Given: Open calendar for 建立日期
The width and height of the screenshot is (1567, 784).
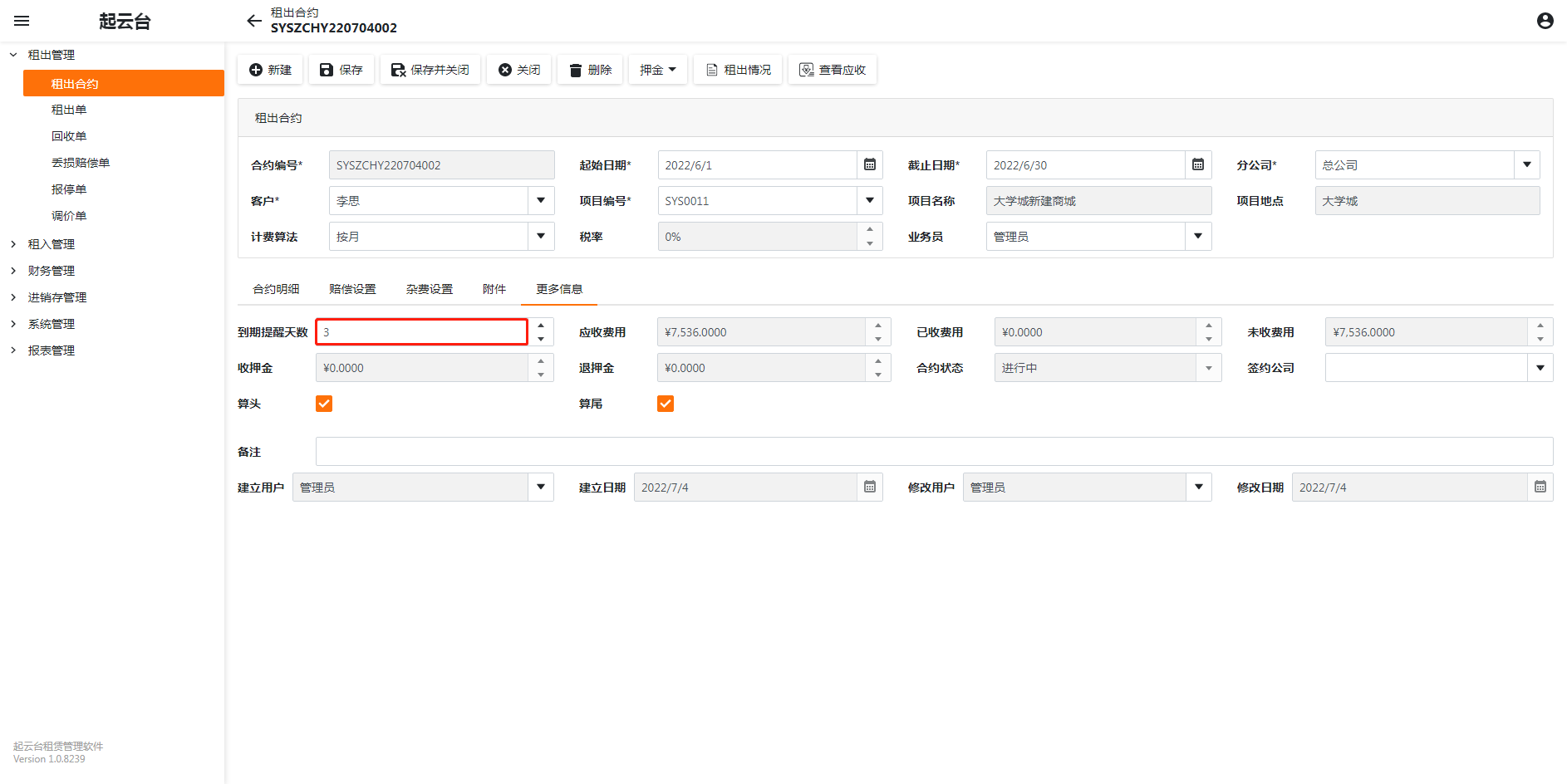Looking at the screenshot, I should [x=870, y=487].
